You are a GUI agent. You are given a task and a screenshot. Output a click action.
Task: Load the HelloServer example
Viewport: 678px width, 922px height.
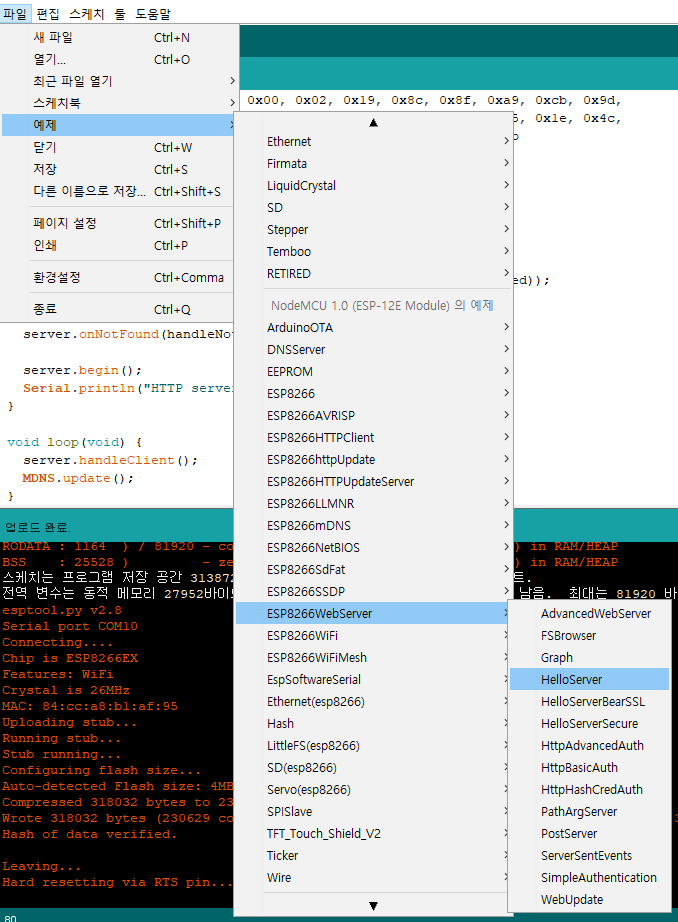pos(589,679)
